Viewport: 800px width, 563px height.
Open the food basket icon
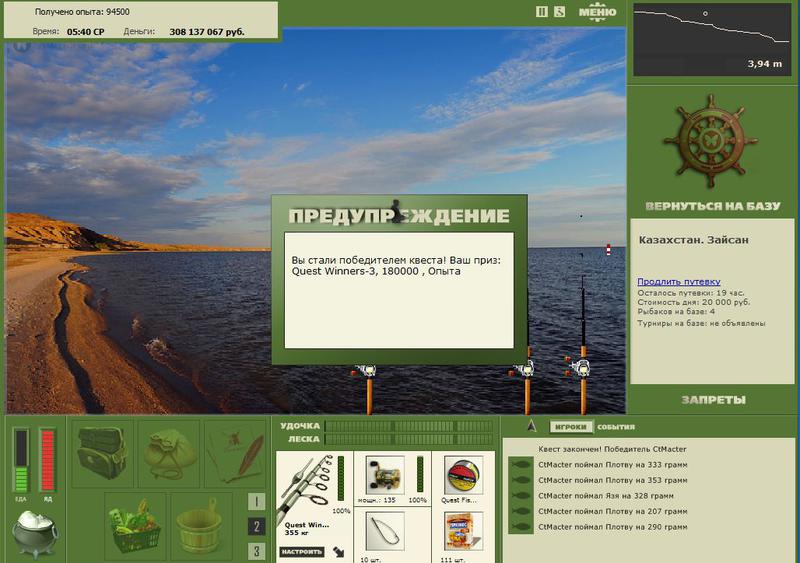point(135,526)
